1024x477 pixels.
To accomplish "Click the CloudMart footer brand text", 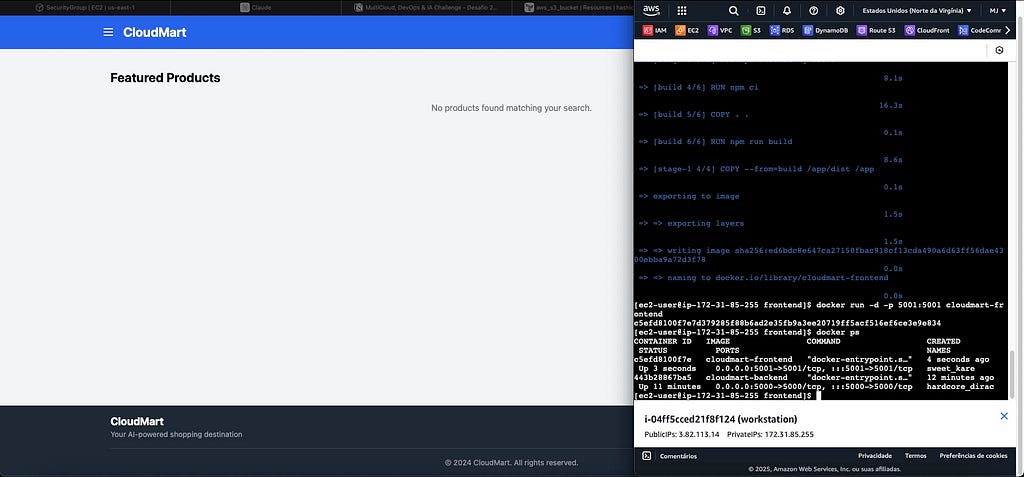I will [x=136, y=421].
